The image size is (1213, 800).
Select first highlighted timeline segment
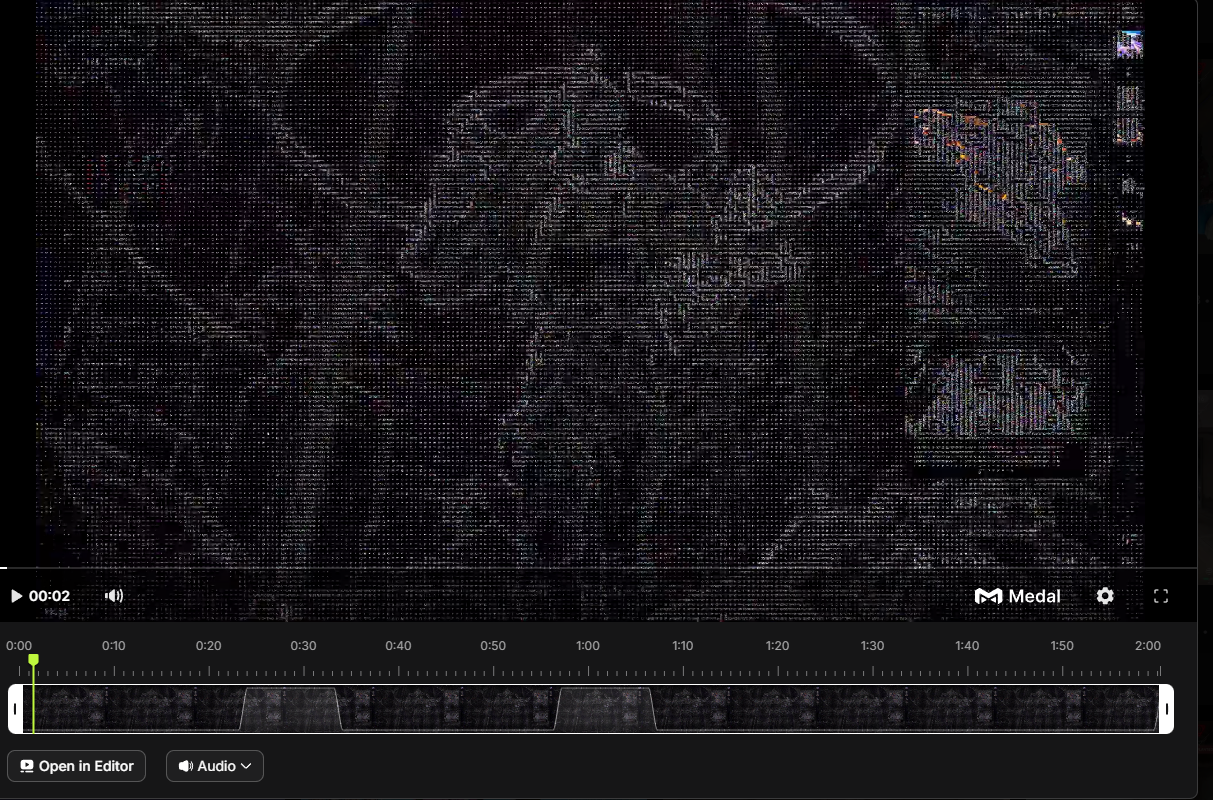coord(290,709)
